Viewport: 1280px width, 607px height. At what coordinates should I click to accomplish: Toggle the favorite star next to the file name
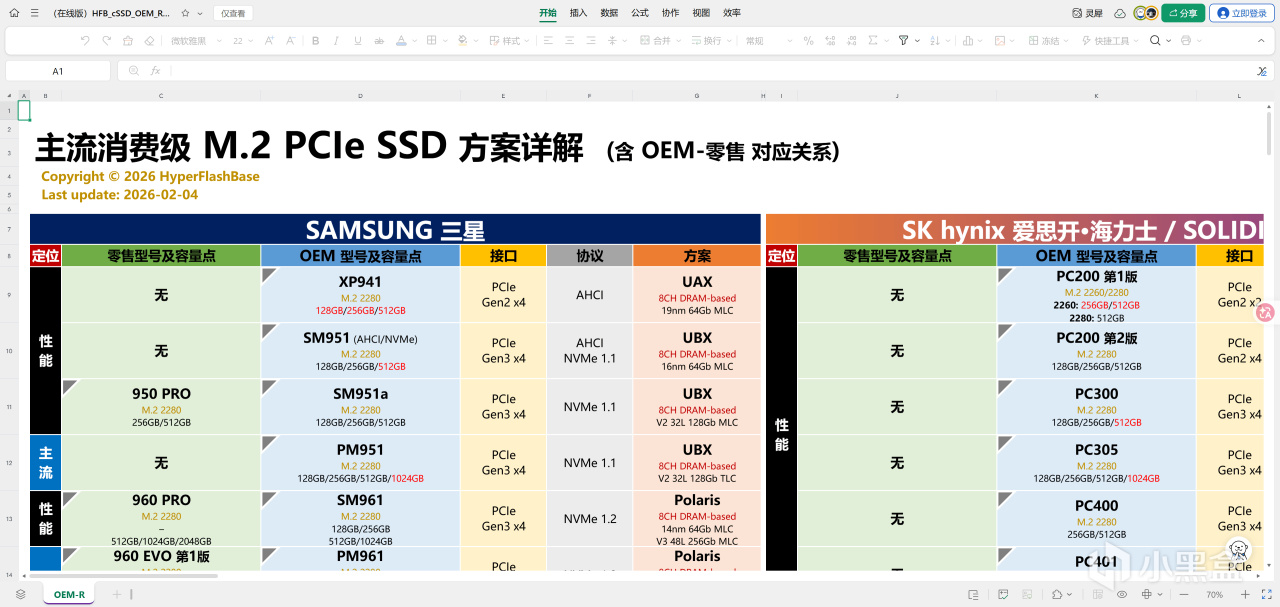[187, 13]
